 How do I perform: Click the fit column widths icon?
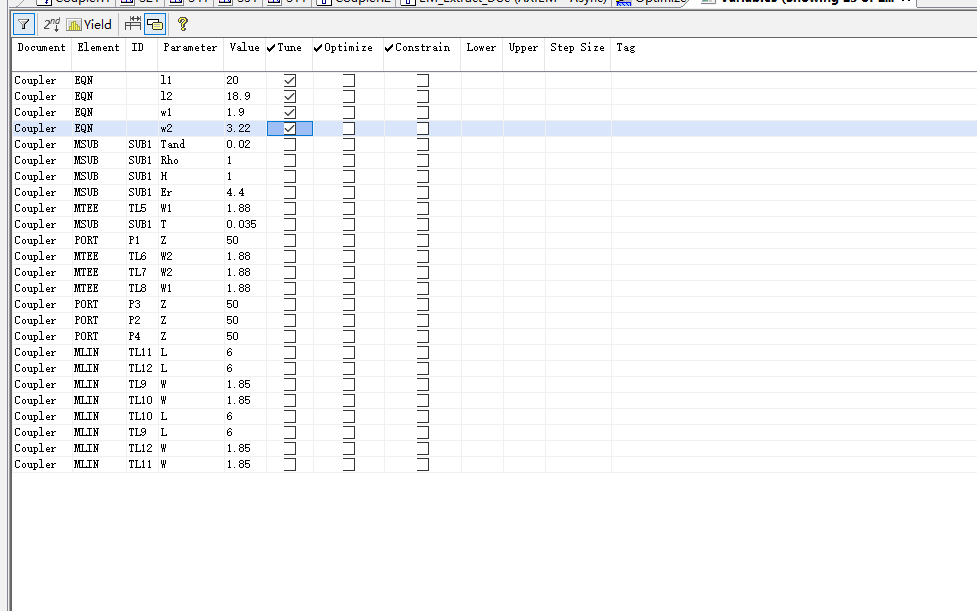tap(133, 24)
